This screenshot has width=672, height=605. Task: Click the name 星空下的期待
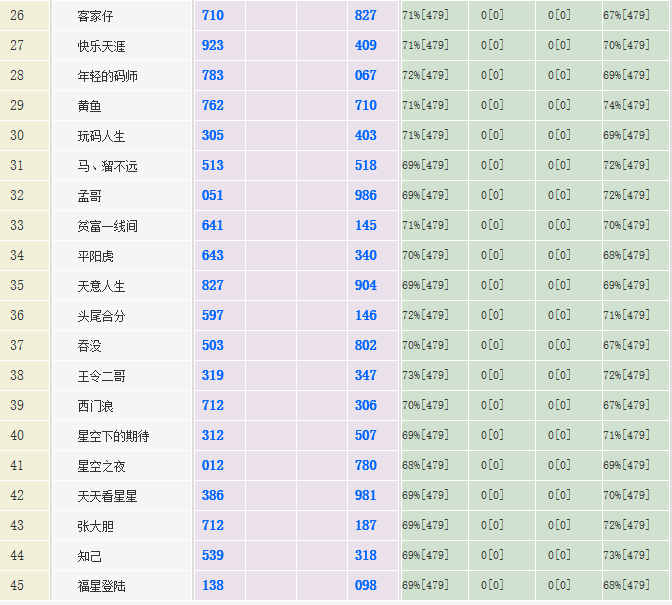[x=114, y=436]
